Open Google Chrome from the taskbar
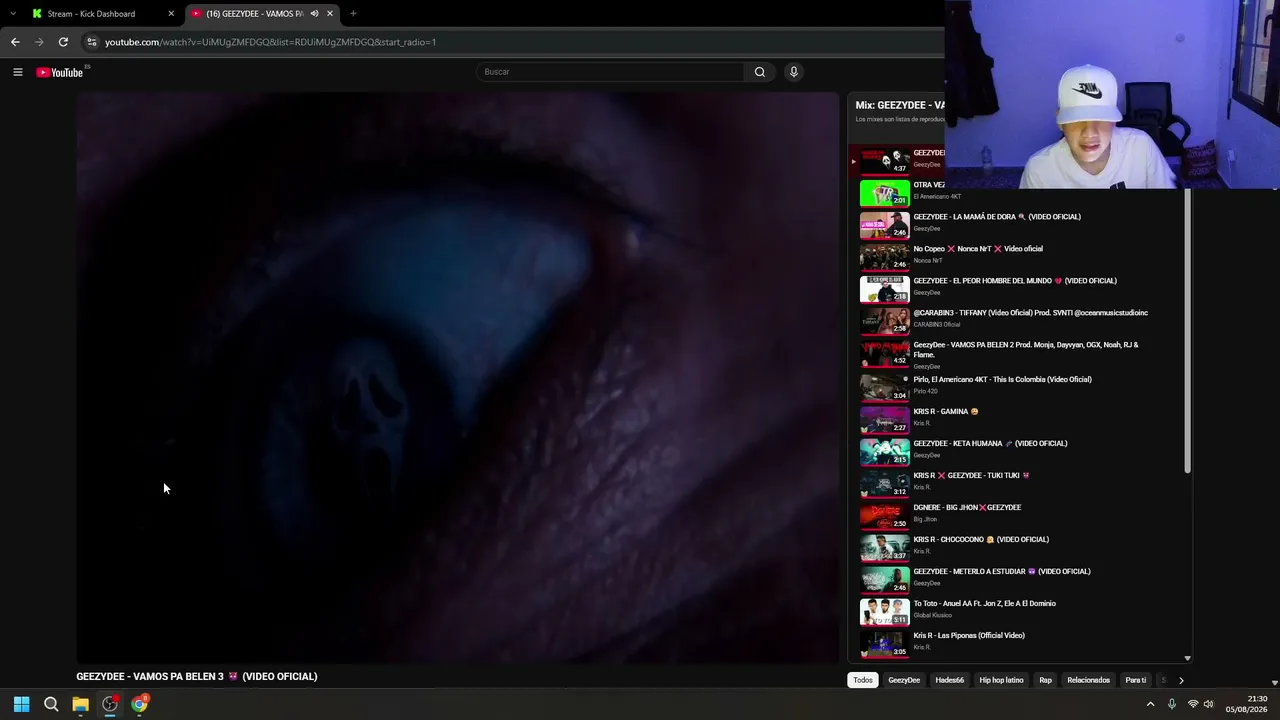The image size is (1280, 720). [139, 704]
